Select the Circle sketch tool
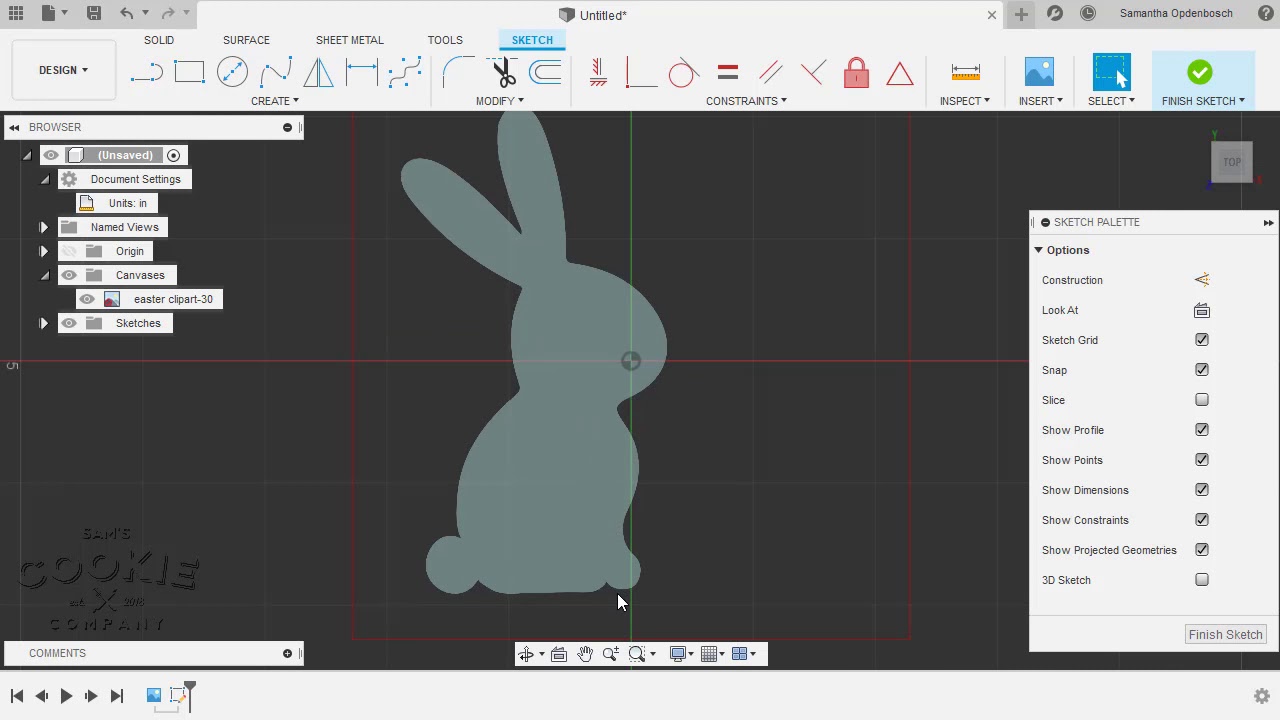This screenshot has height=720, width=1280. pyautogui.click(x=232, y=72)
